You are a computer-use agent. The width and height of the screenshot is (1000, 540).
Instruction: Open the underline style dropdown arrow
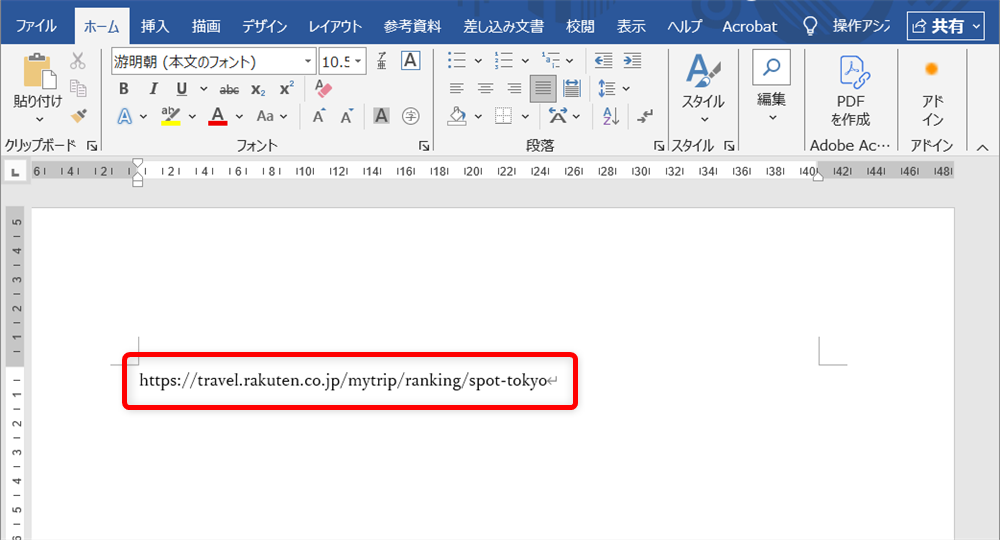click(203, 89)
